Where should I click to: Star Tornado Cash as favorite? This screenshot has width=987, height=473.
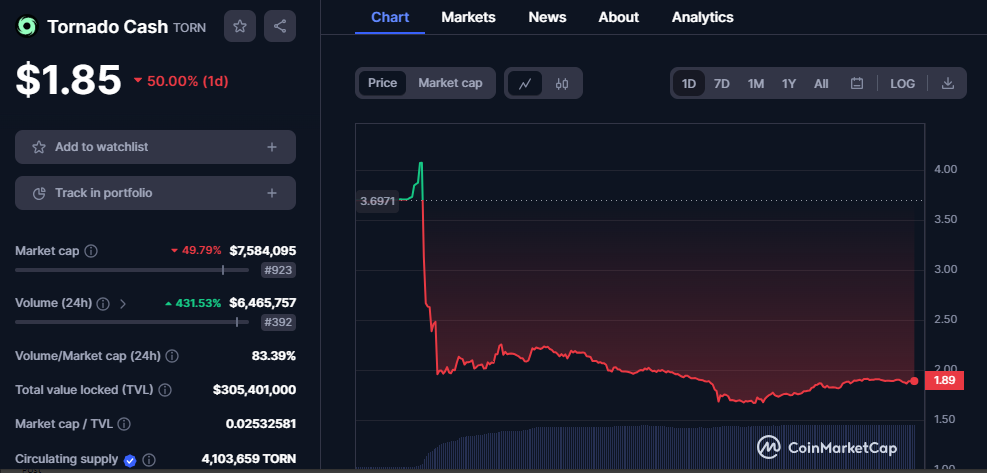tap(240, 26)
